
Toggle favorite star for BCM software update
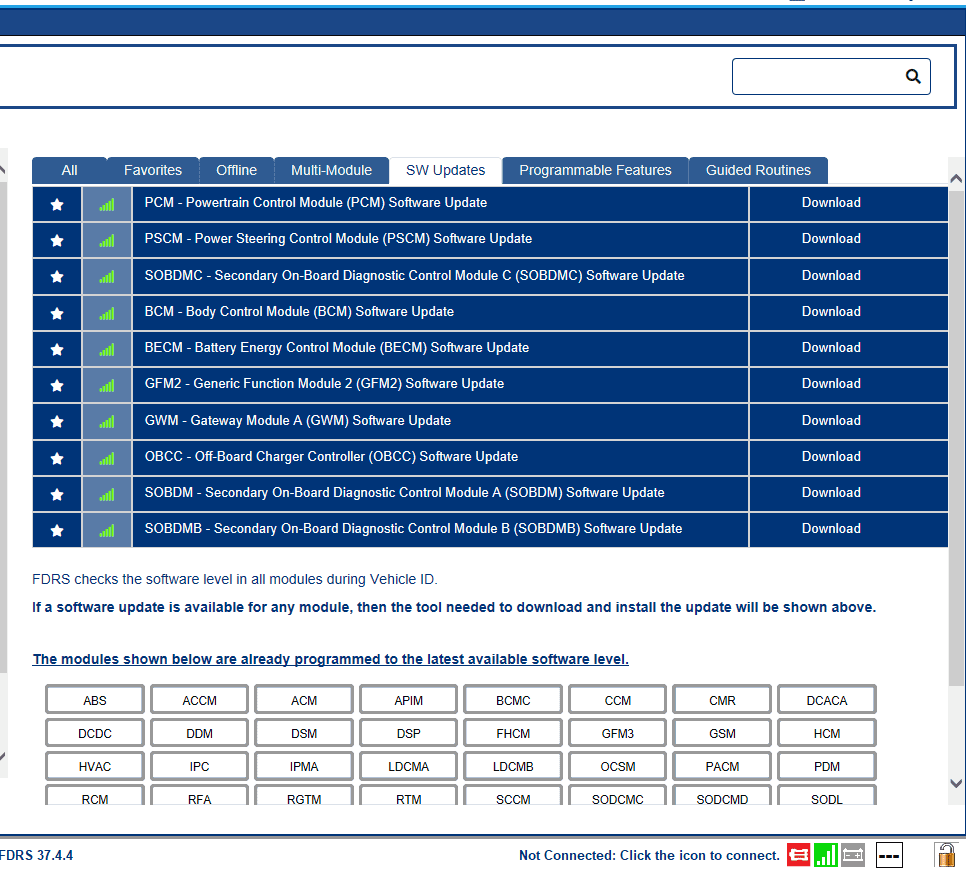point(57,313)
